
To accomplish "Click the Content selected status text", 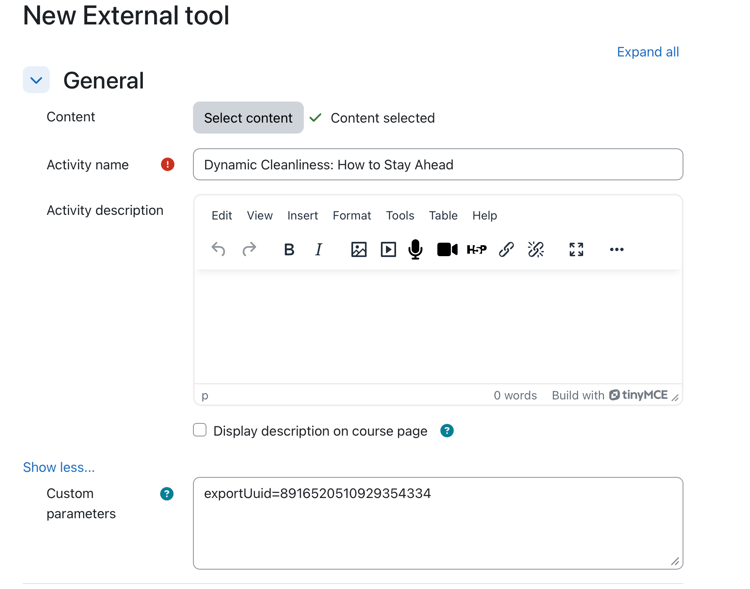I will (382, 118).
